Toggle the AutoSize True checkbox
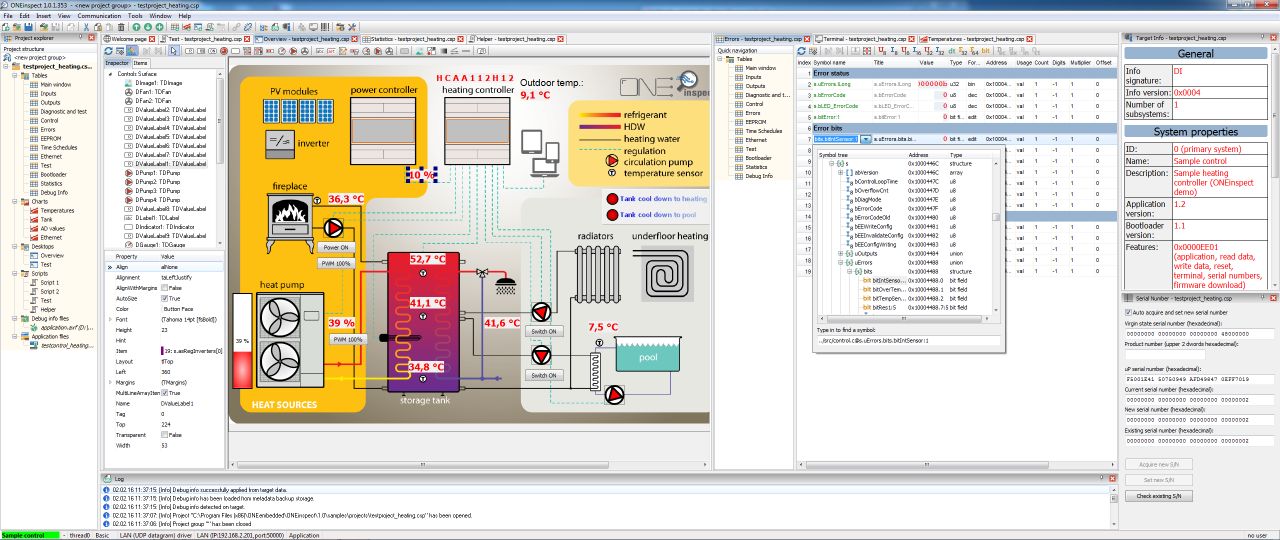1280x540 pixels. coord(165,298)
